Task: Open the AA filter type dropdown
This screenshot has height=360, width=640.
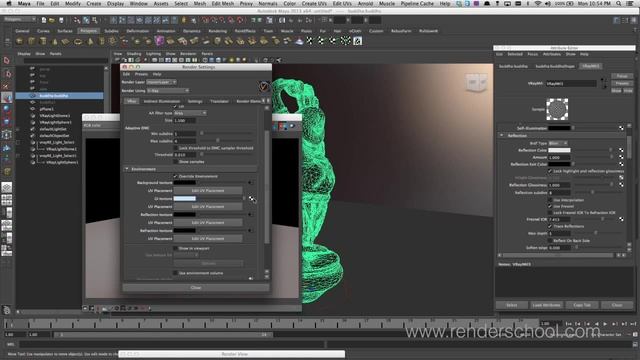Action: point(190,113)
